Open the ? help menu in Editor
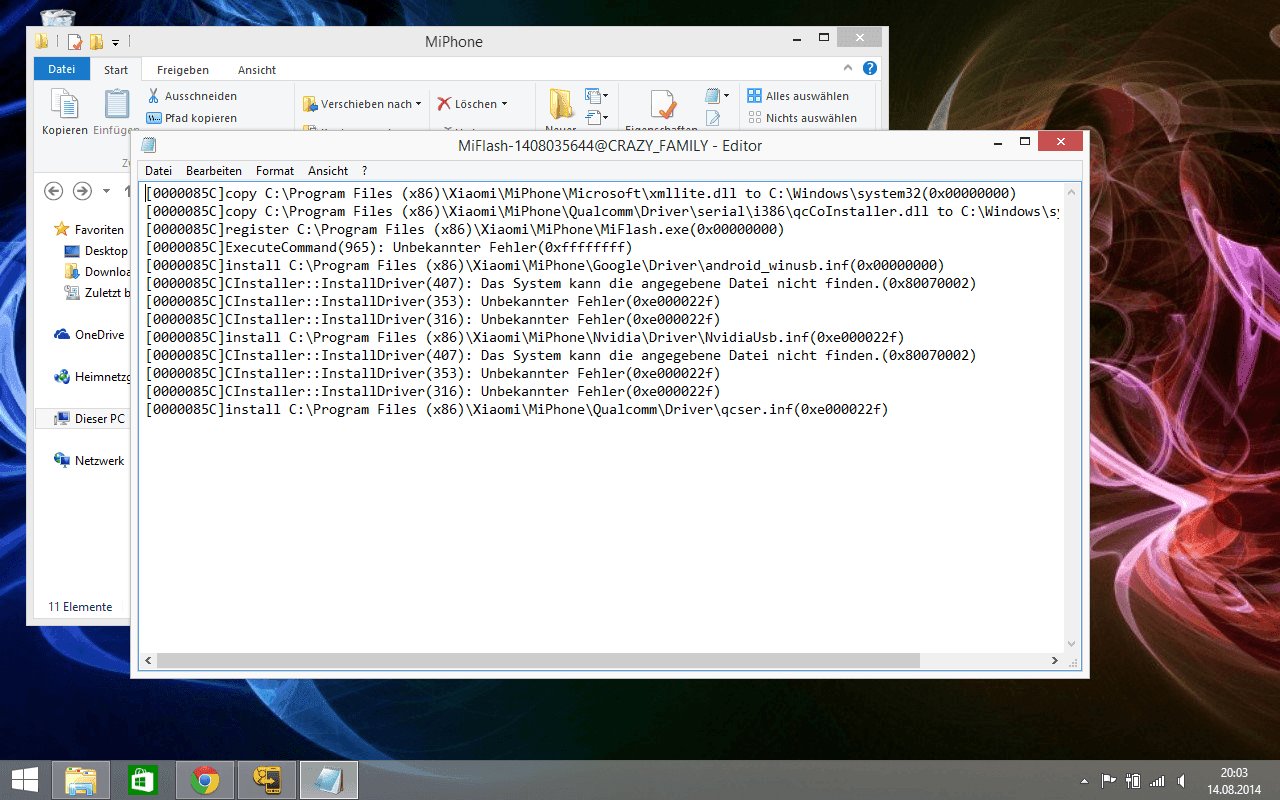This screenshot has width=1280, height=800. point(365,171)
